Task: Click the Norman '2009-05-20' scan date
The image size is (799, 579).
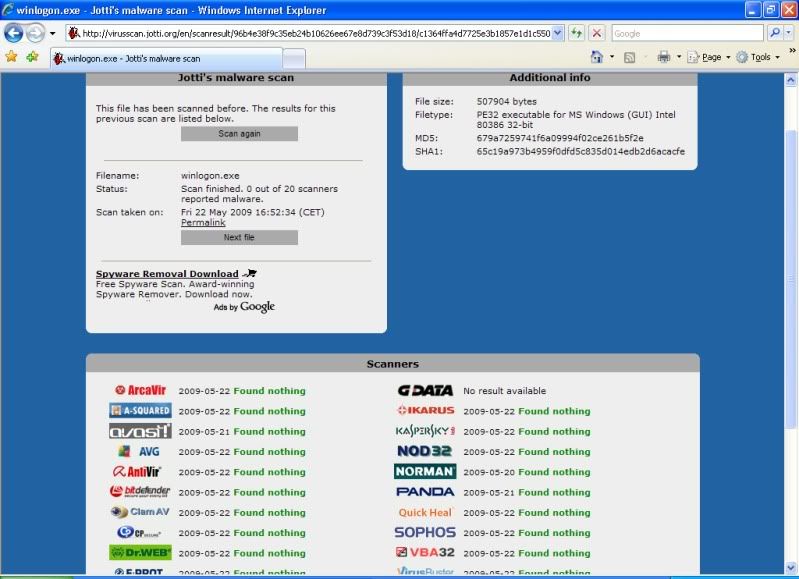Action: 489,472
